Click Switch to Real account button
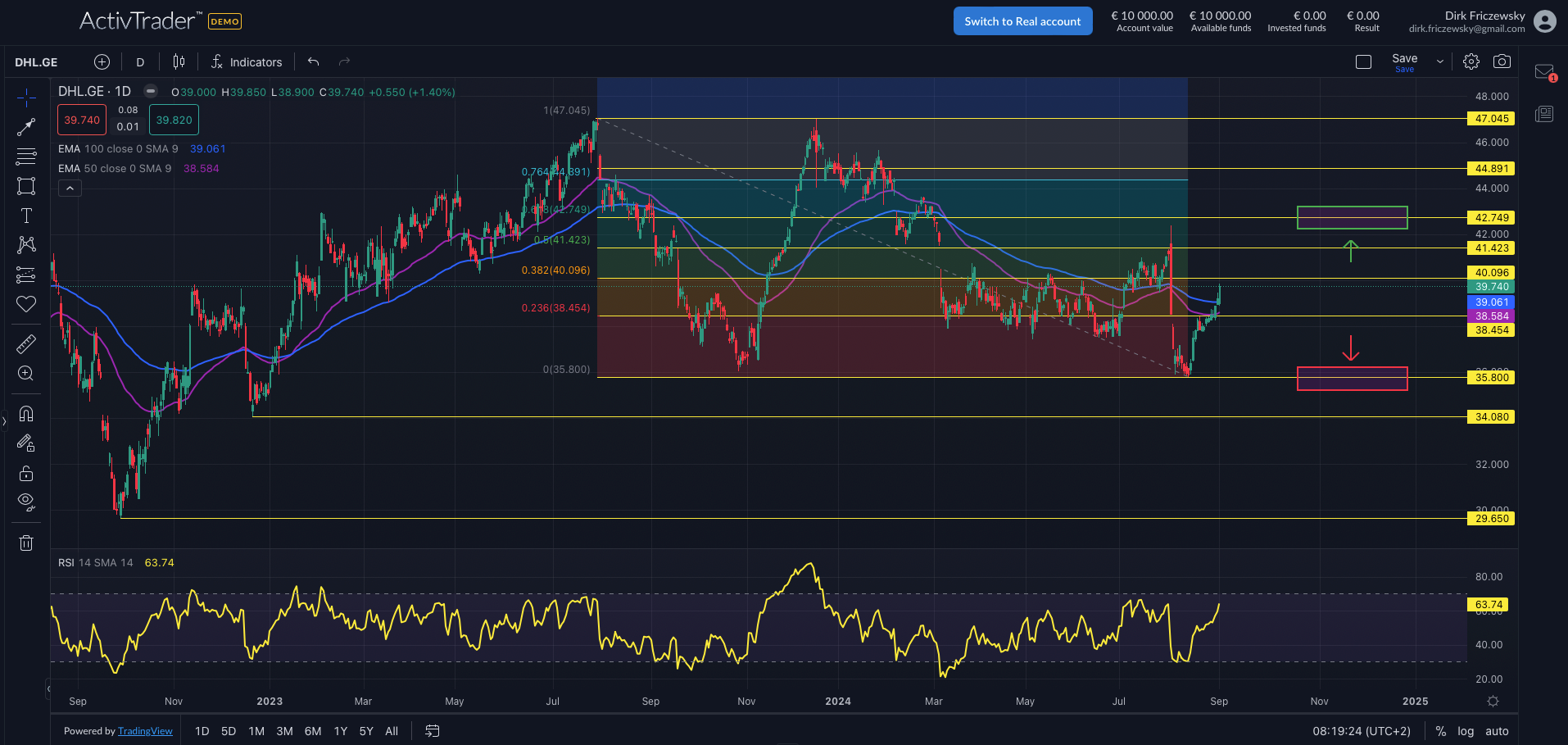This screenshot has width=1568, height=745. (1022, 21)
